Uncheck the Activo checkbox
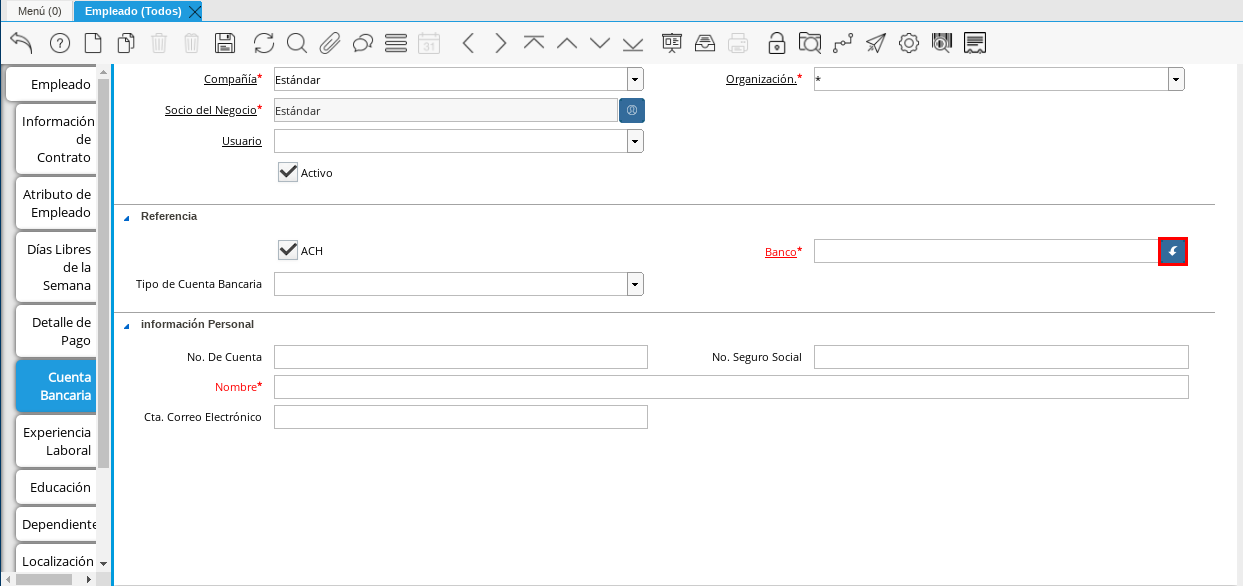This screenshot has height=586, width=1243. click(x=289, y=172)
